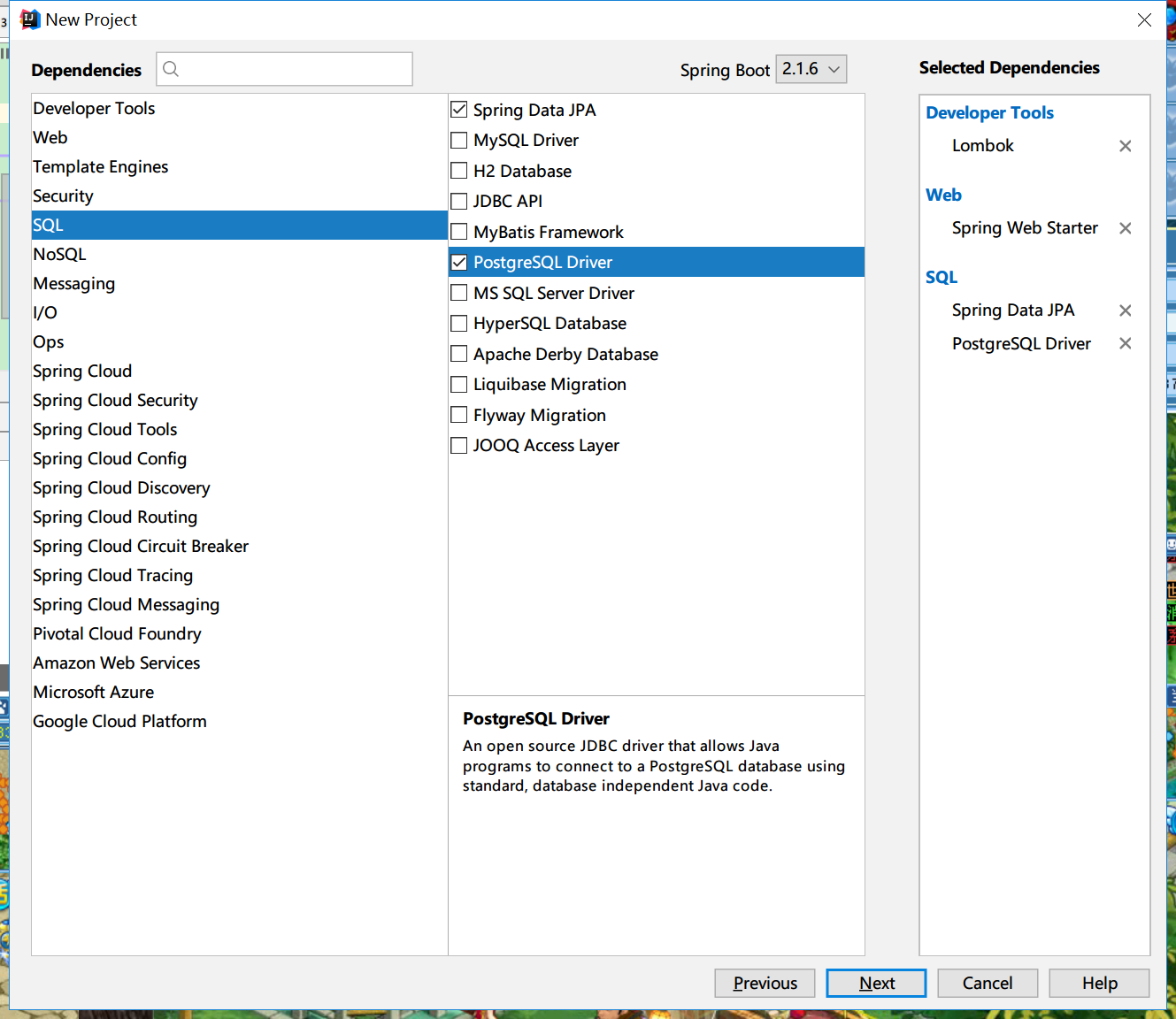Viewport: 1176px width, 1019px height.
Task: Proceed with the Next button
Action: (876, 983)
